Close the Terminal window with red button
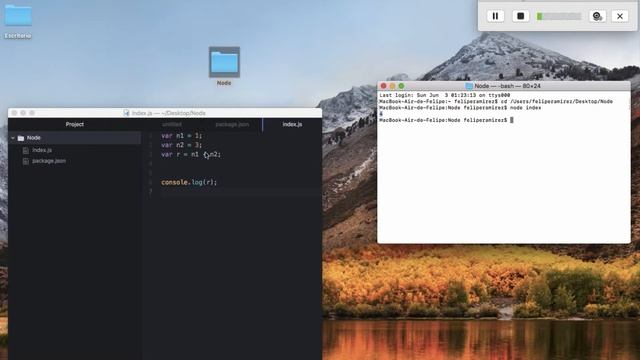Image resolution: width=640 pixels, height=360 pixels. (383, 86)
